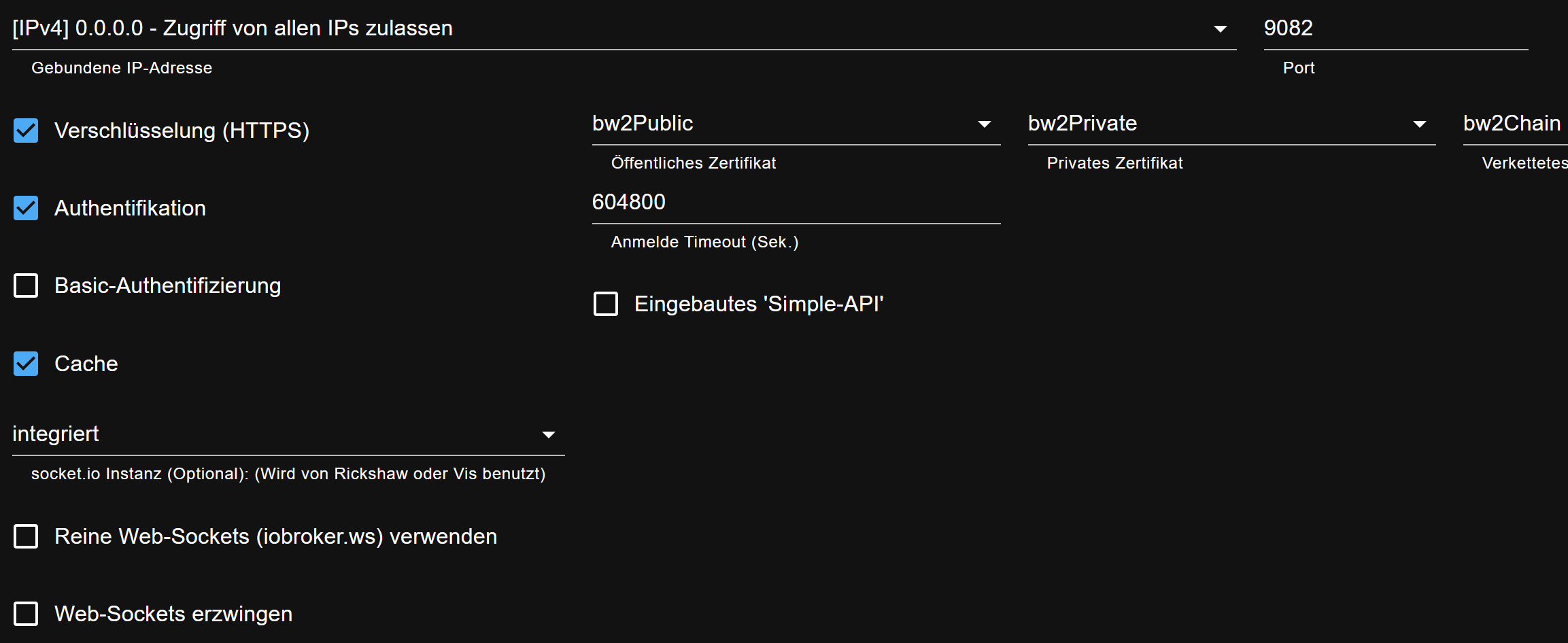Click the 'integriert' socket.io instance value

click(x=56, y=434)
